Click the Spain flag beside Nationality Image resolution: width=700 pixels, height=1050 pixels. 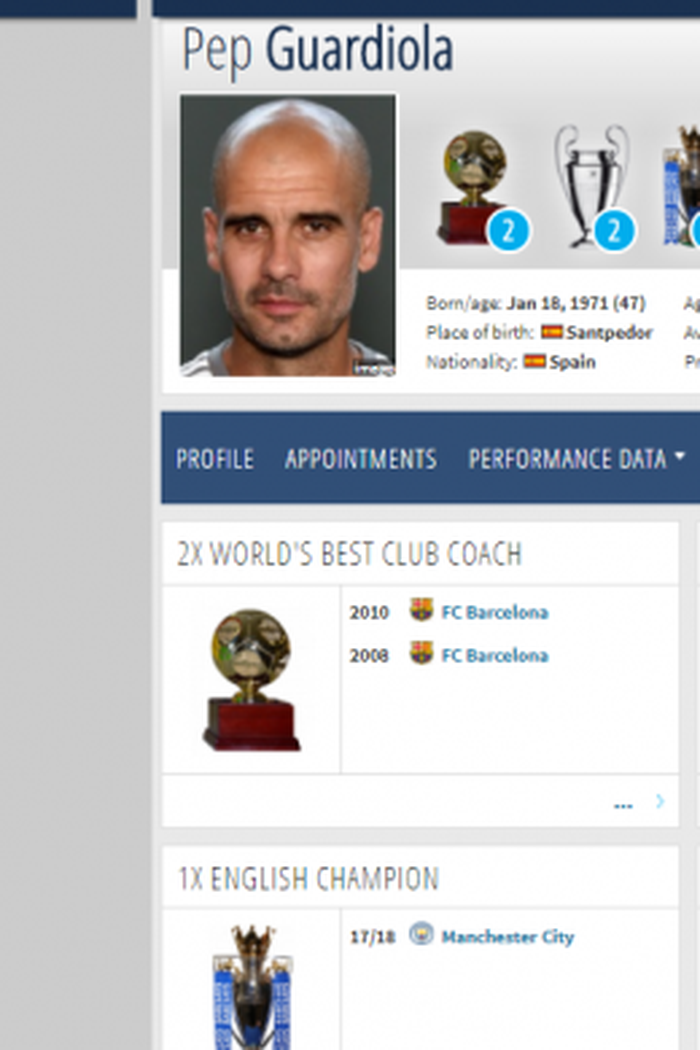click(535, 361)
